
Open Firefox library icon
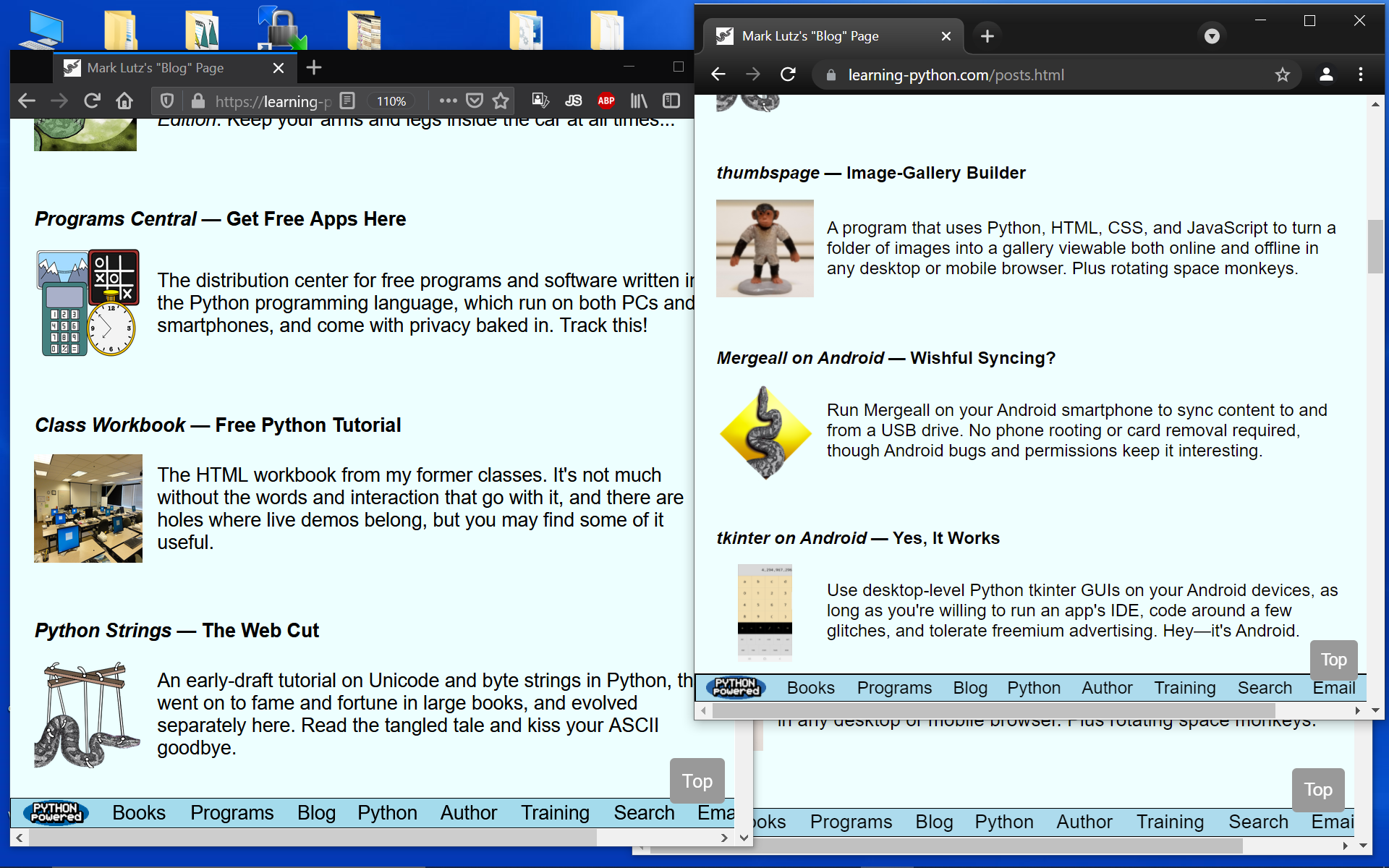tap(639, 101)
